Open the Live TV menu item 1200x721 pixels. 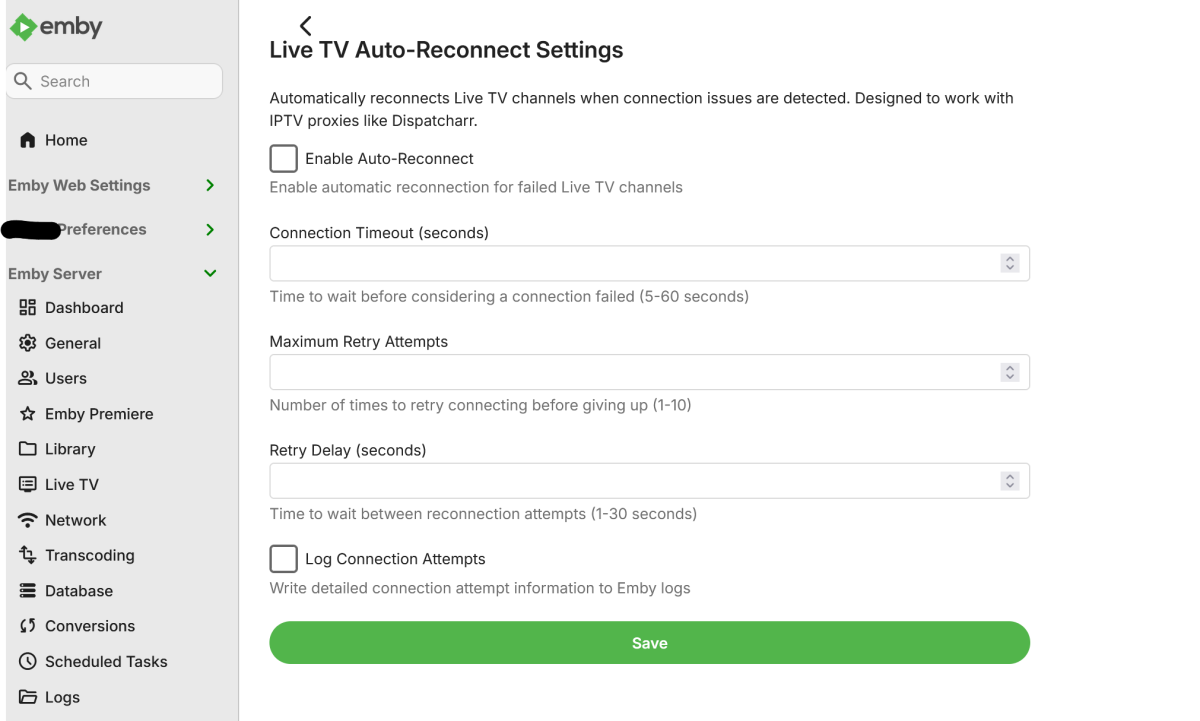72,485
